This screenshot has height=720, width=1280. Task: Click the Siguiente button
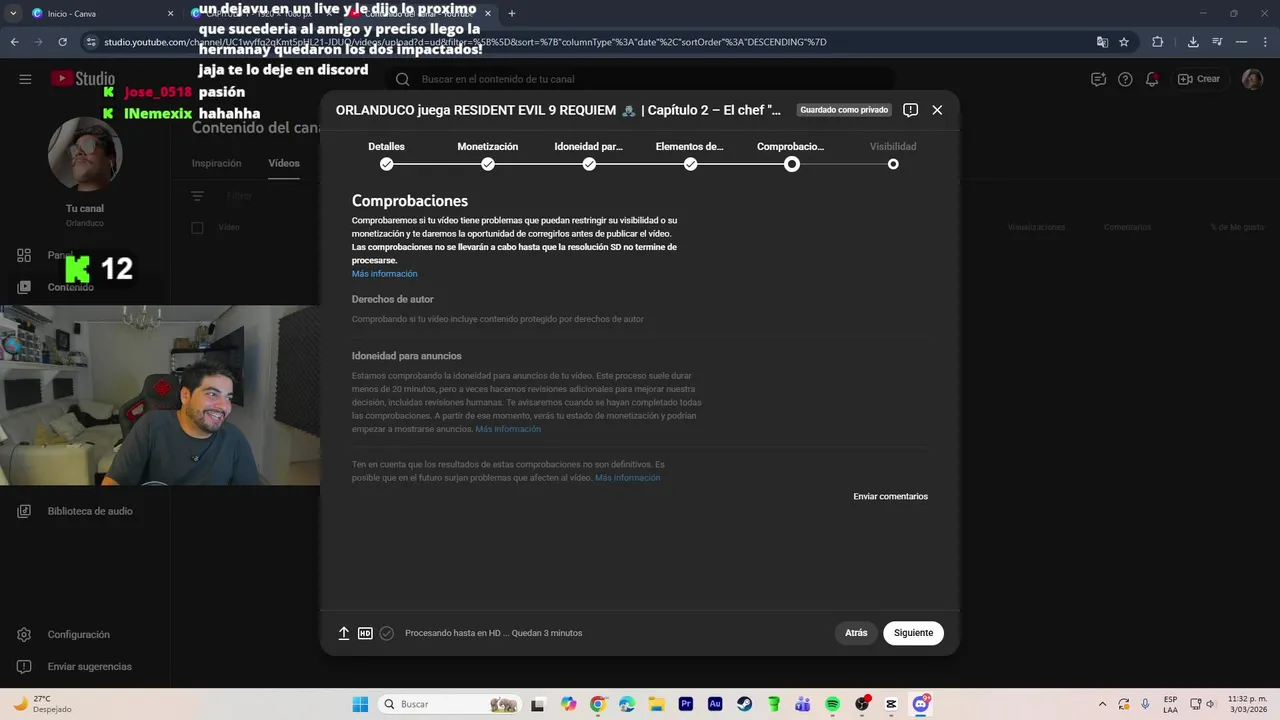click(913, 633)
